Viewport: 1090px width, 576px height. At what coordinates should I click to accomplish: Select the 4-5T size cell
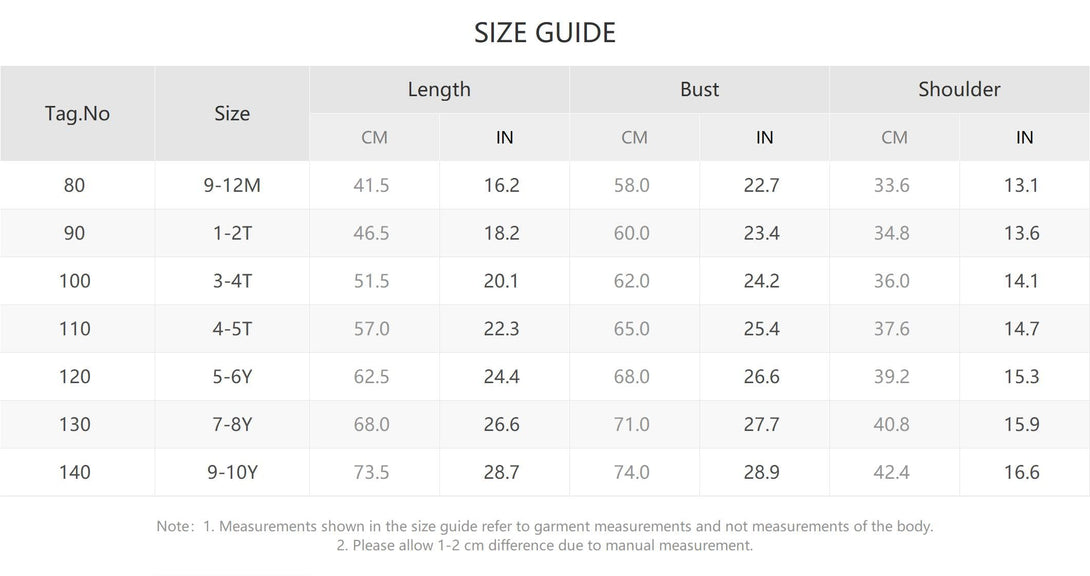[232, 329]
